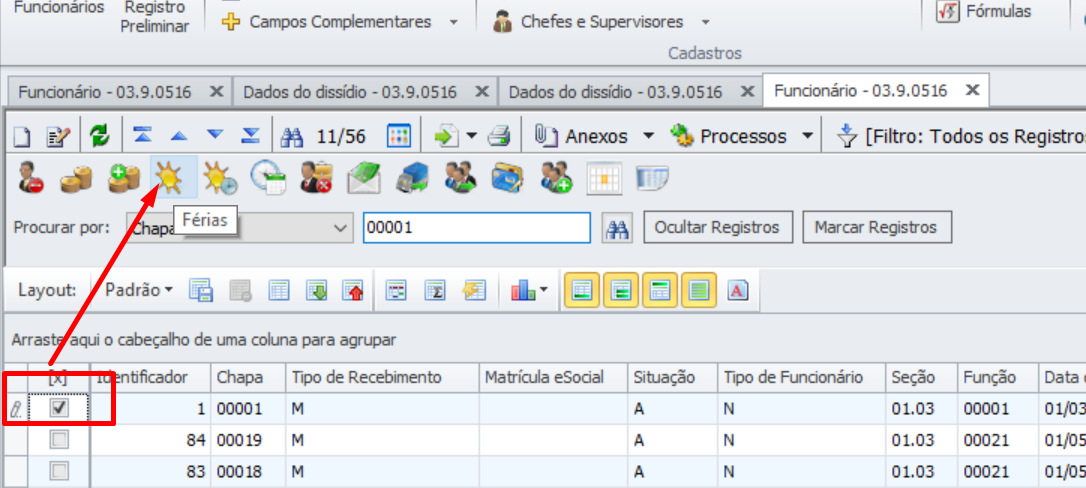Open the blue credit cards icon
The width and height of the screenshot is (1086, 488).
[x=508, y=178]
